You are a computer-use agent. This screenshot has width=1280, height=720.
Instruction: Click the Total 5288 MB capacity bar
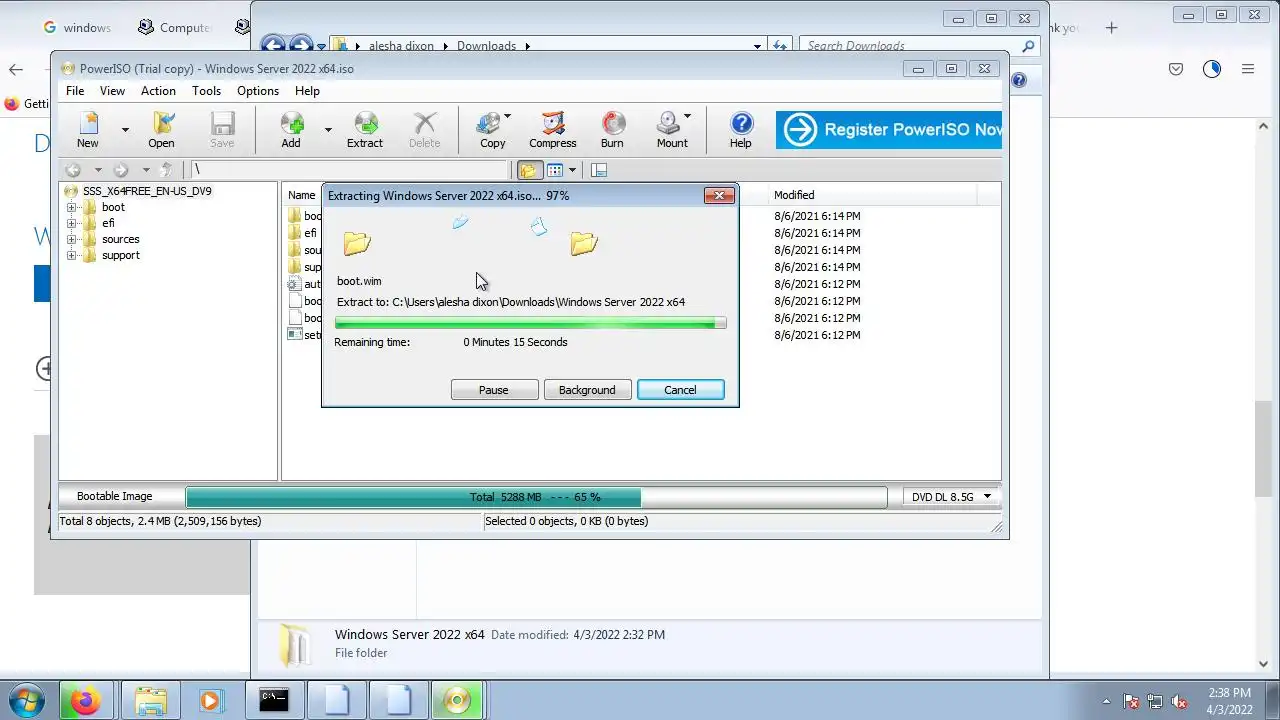pyautogui.click(x=536, y=497)
